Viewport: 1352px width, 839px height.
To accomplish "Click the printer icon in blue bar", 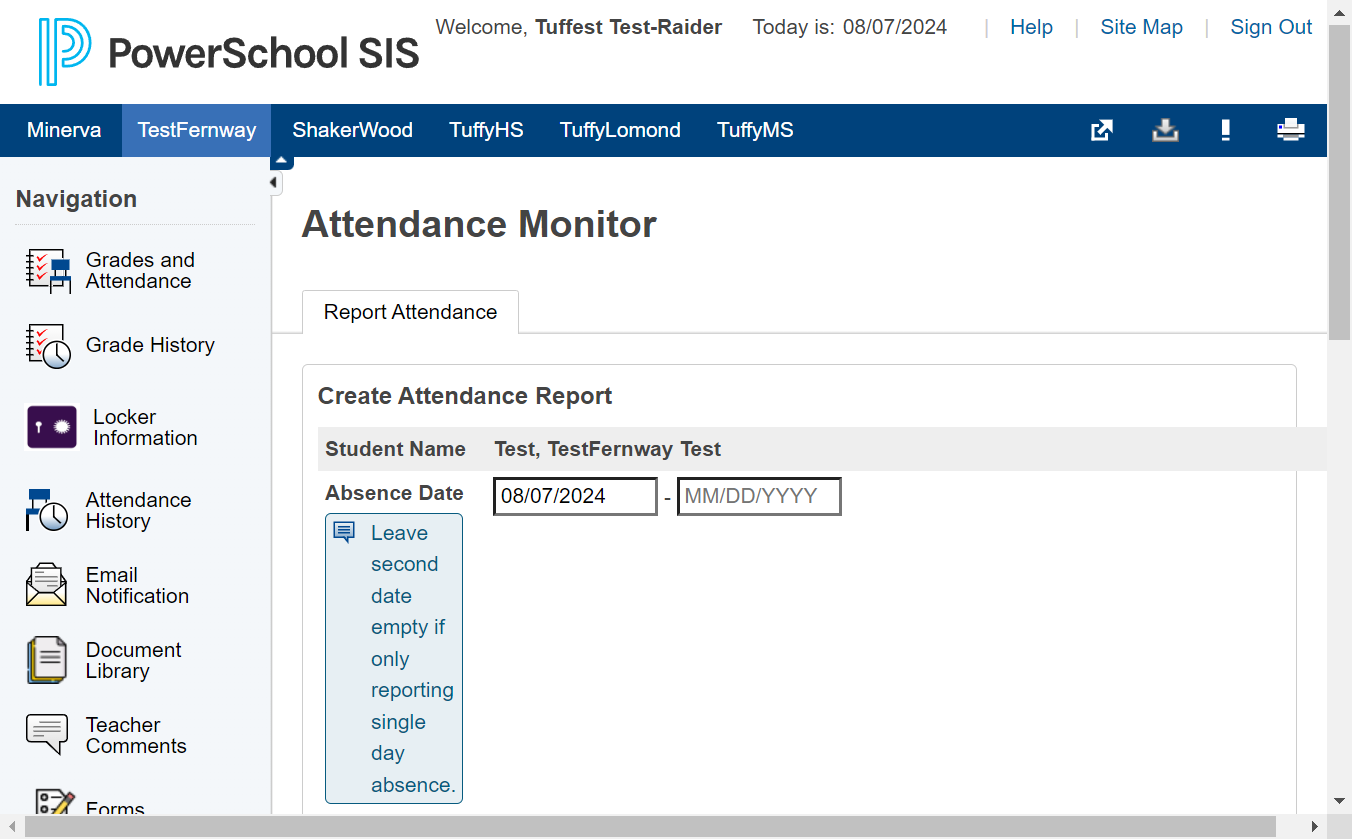I will (1291, 130).
